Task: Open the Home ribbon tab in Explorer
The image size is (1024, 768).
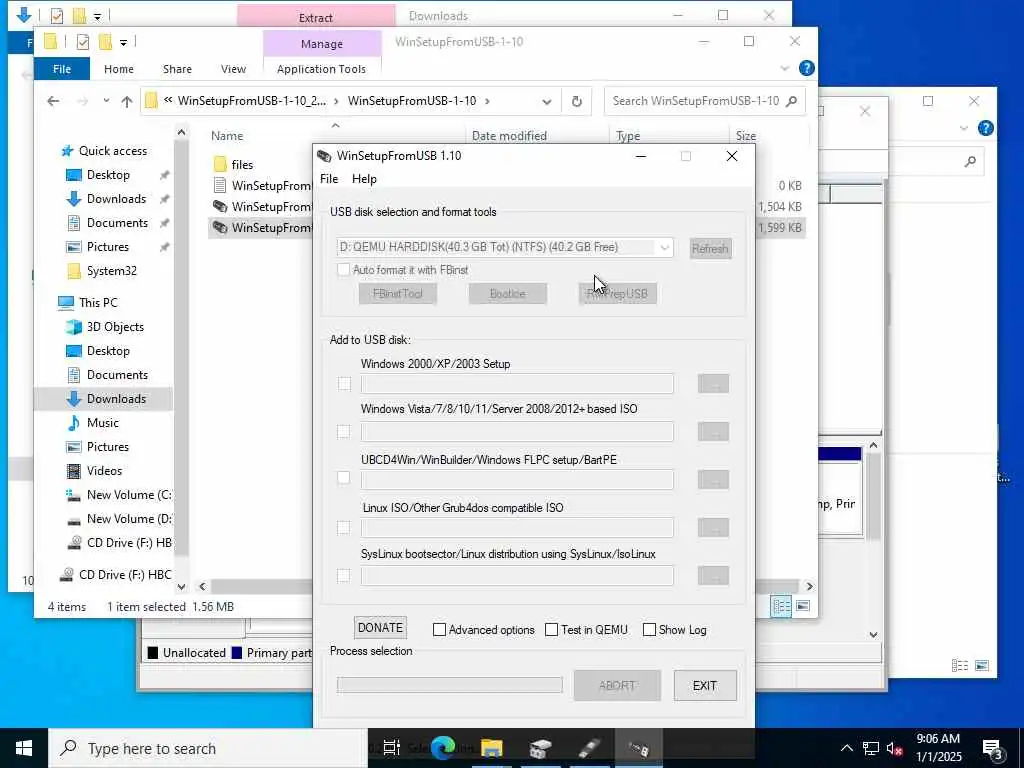Action: [x=119, y=69]
